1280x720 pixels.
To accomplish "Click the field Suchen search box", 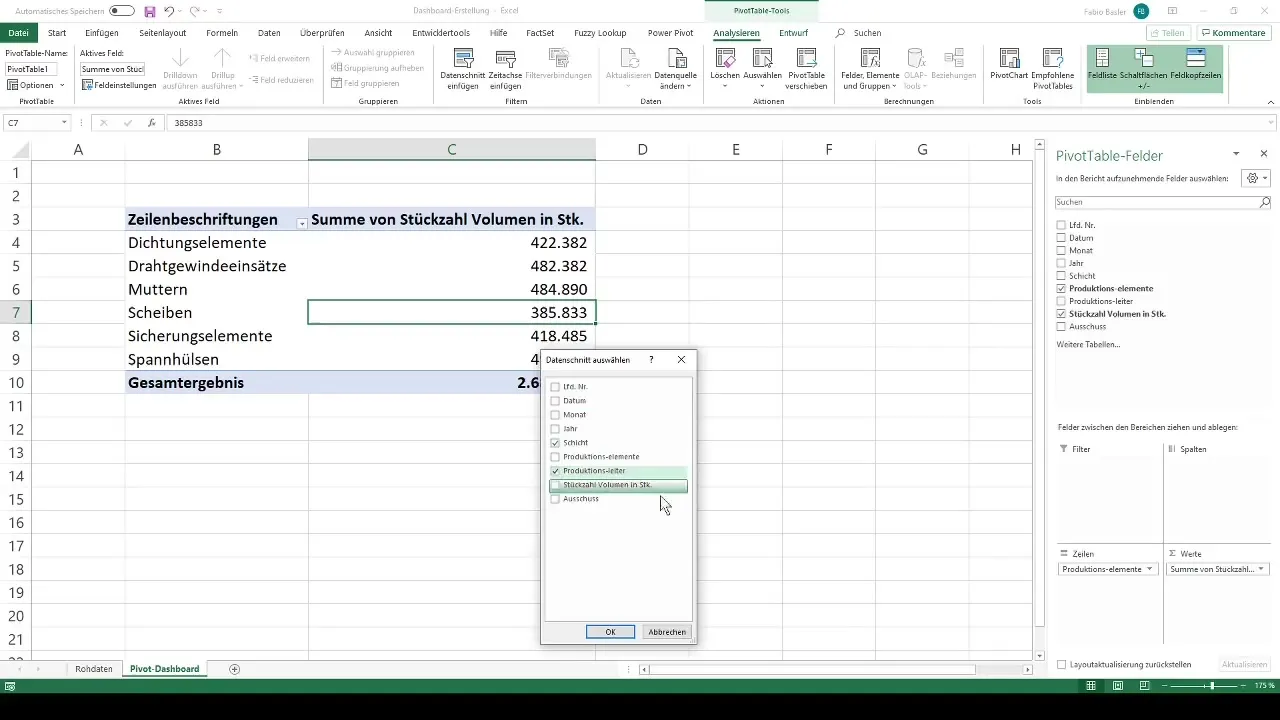I will (x=1163, y=202).
